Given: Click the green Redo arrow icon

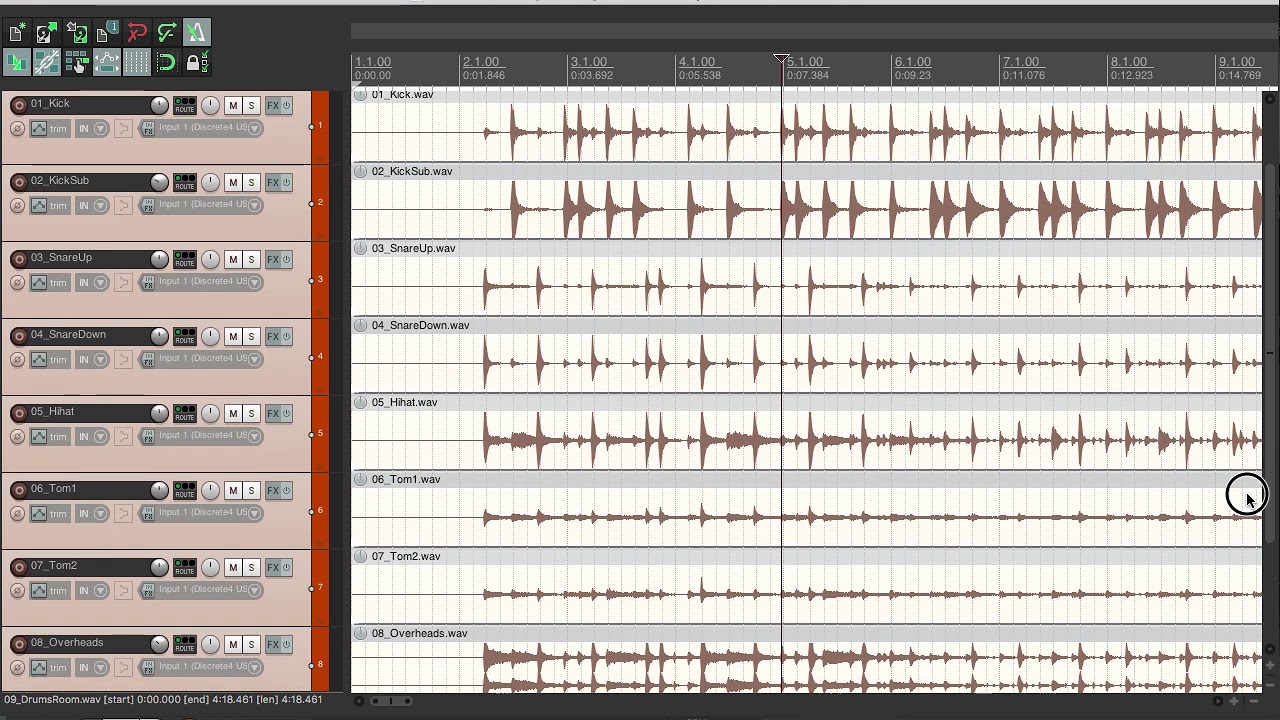Looking at the screenshot, I should pyautogui.click(x=167, y=33).
